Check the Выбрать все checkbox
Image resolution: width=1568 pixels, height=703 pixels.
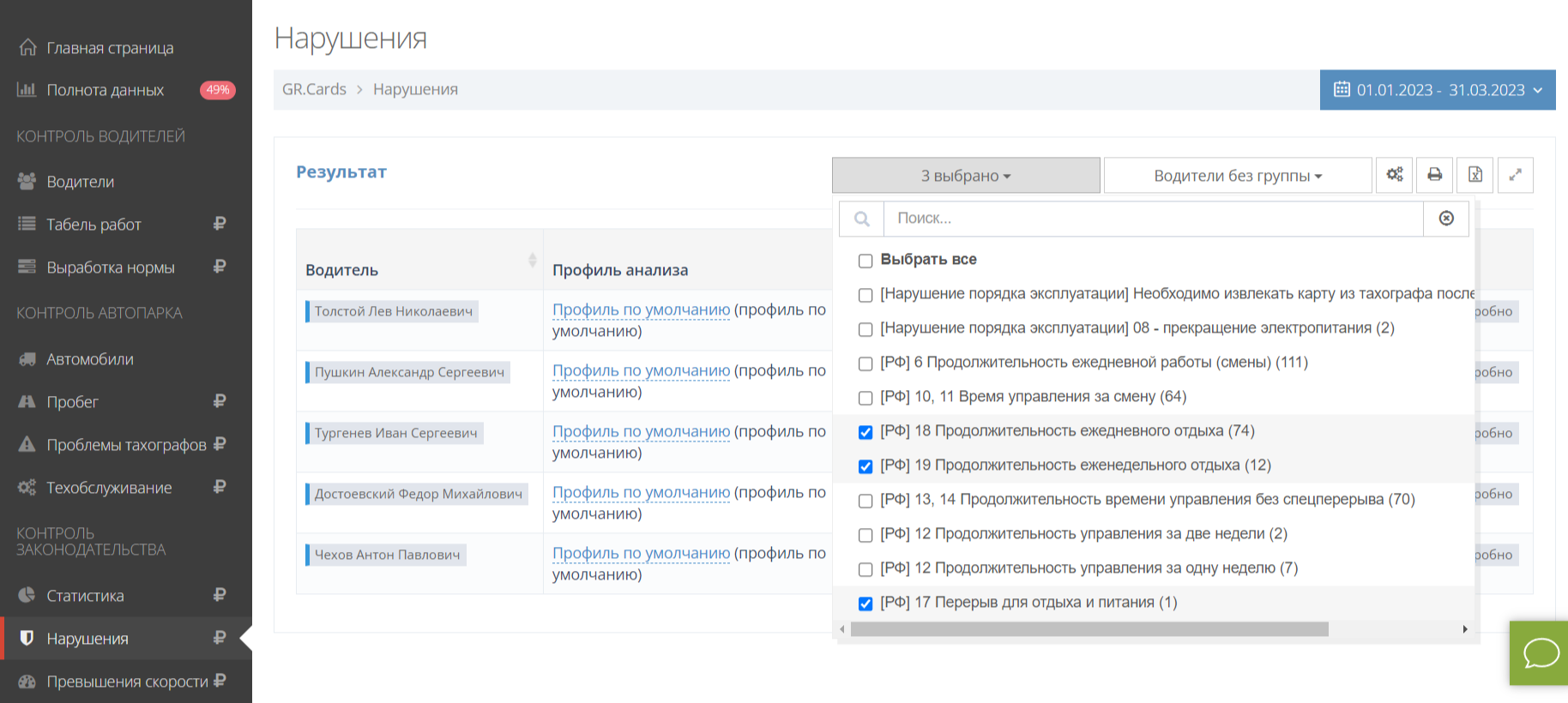(865, 261)
